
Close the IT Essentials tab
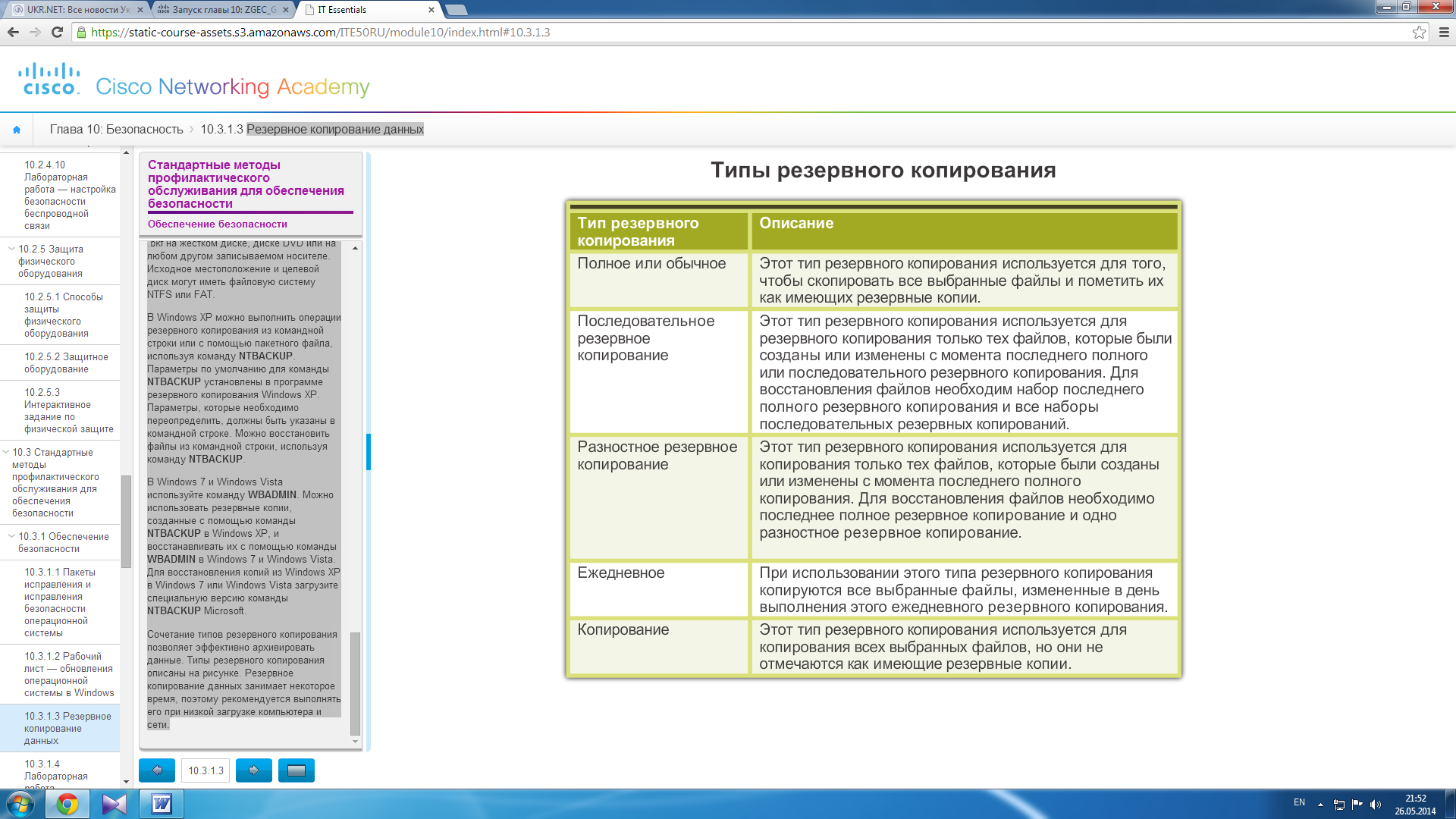click(431, 10)
